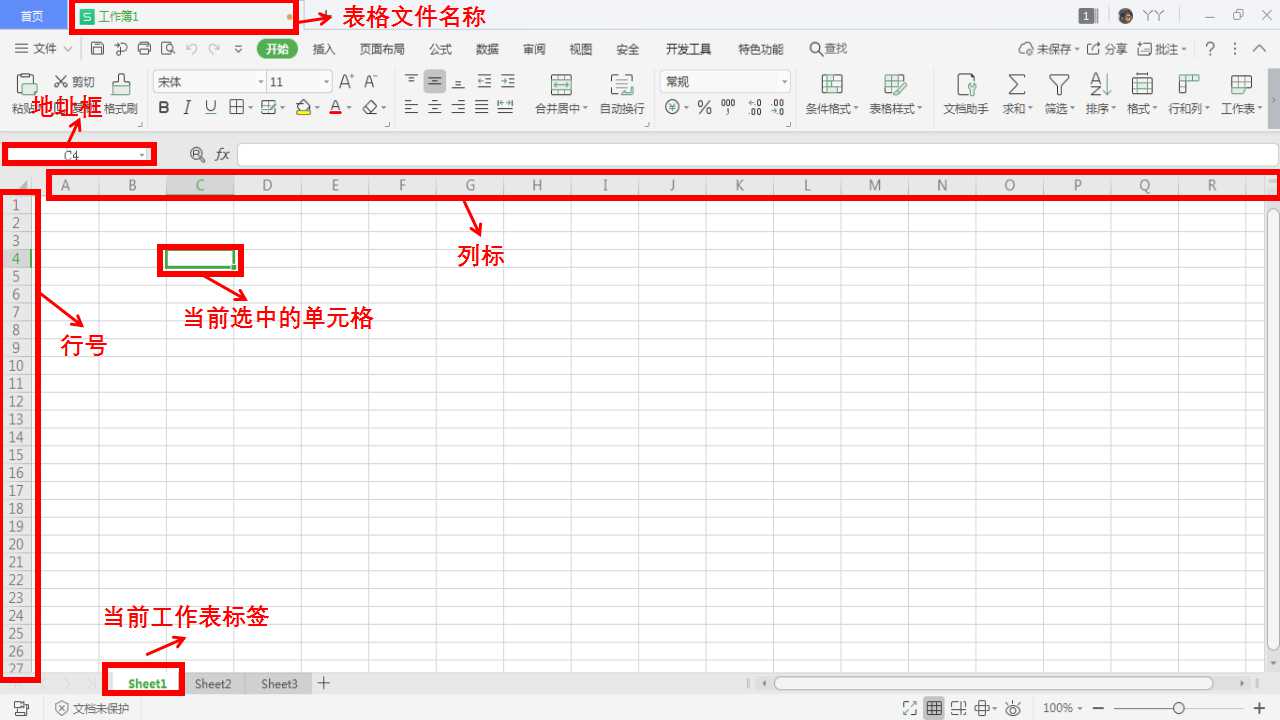Apply thousands separator format
1280x720 pixels.
[728, 107]
